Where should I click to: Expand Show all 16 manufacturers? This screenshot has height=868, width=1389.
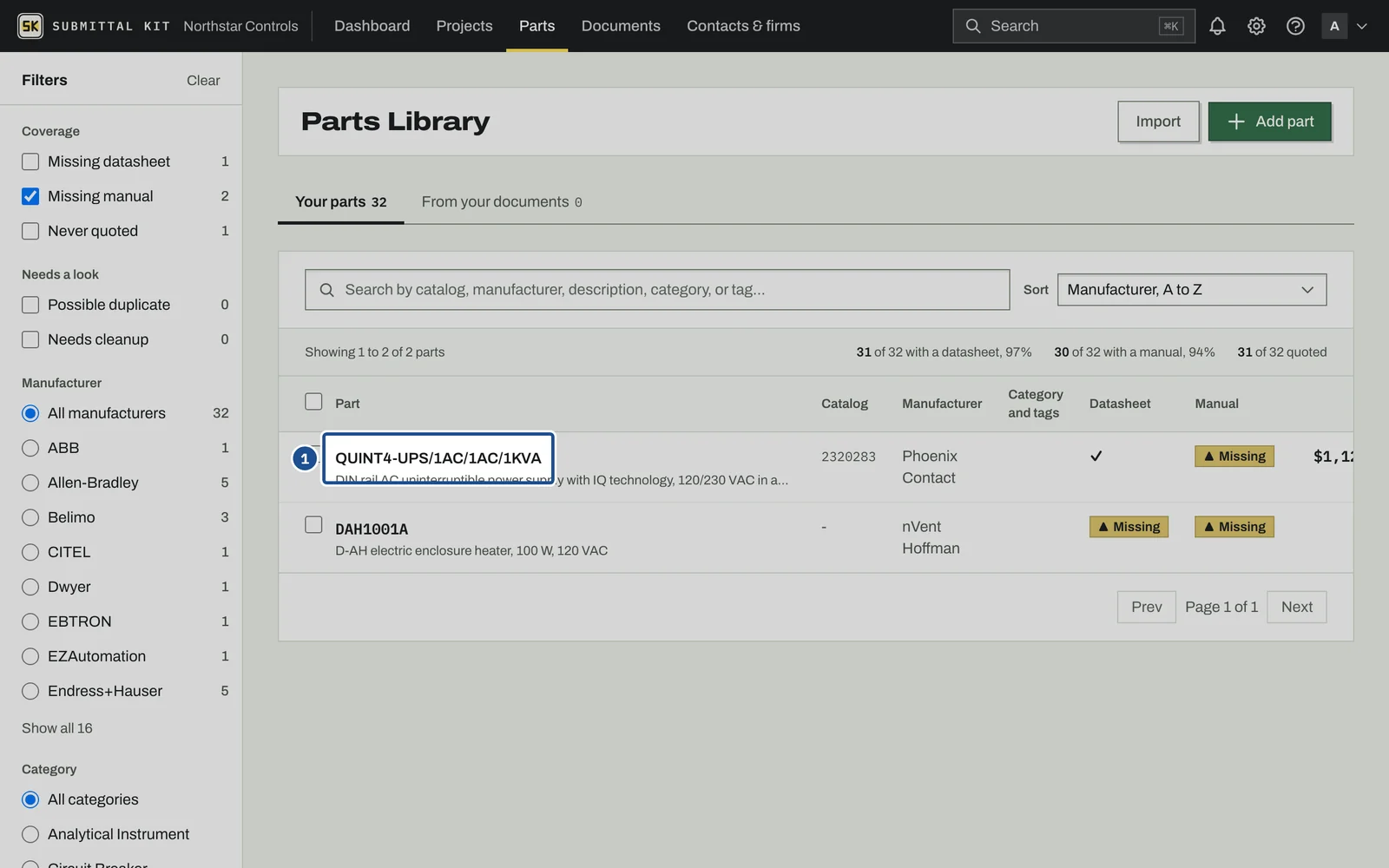(x=57, y=728)
